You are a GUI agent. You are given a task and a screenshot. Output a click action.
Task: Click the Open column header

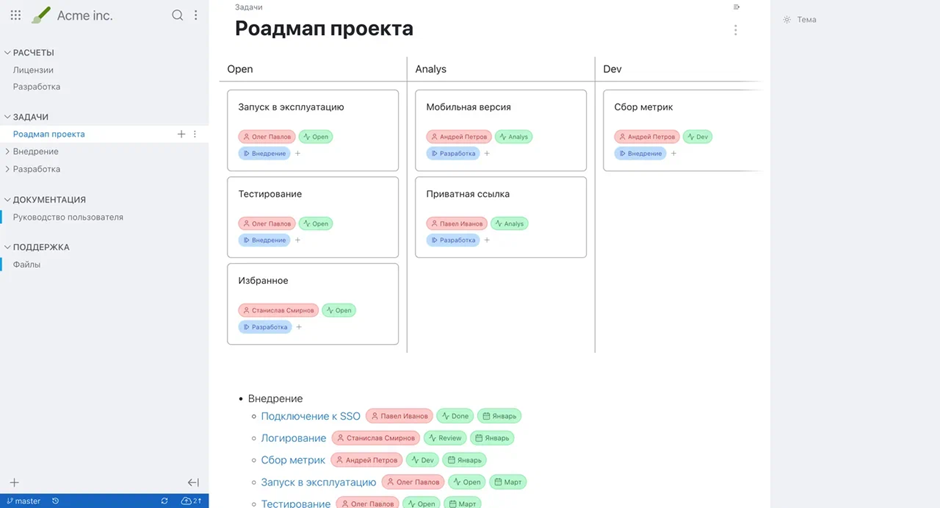pos(240,69)
